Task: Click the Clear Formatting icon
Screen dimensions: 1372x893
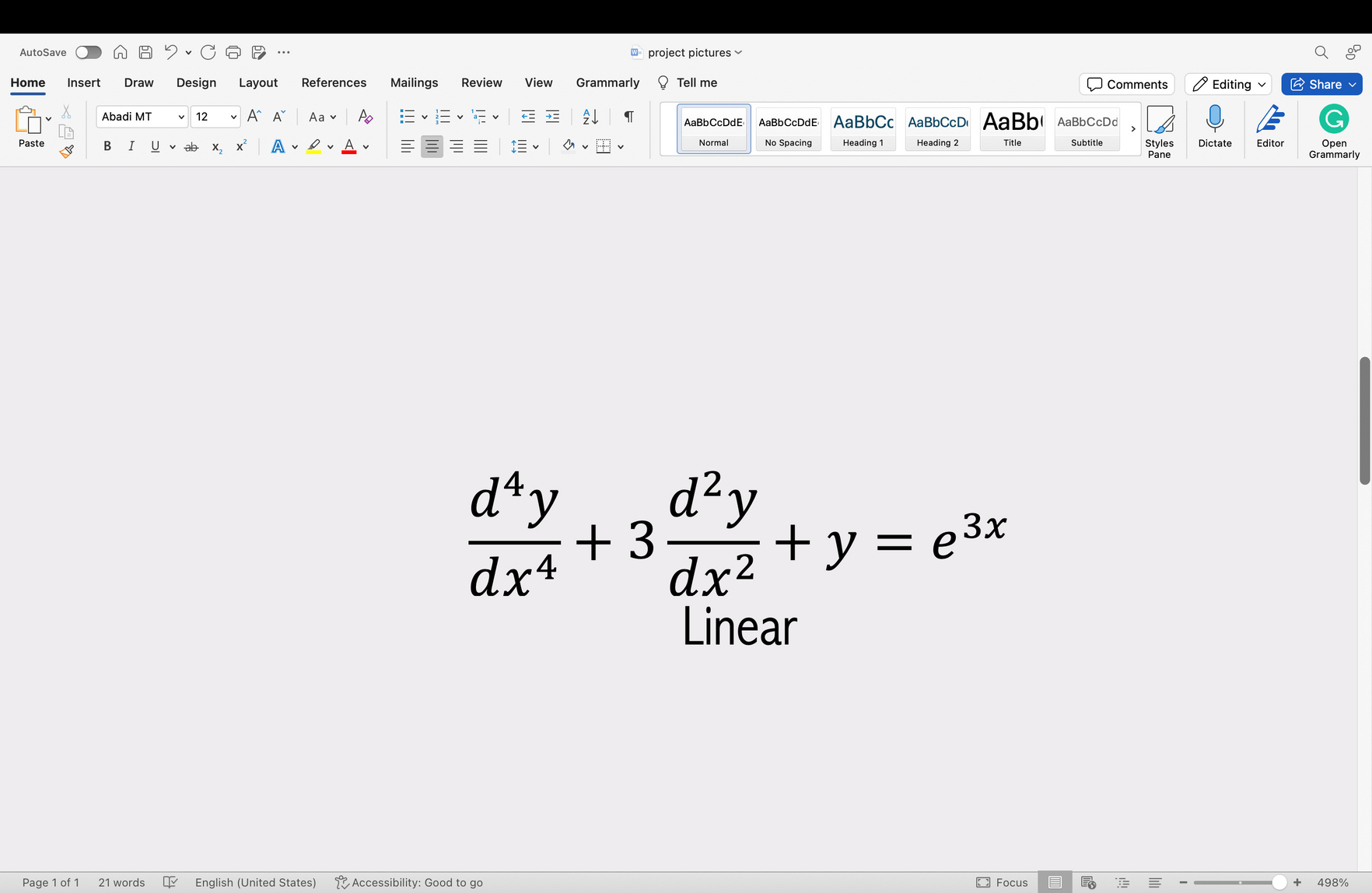Action: point(365,117)
